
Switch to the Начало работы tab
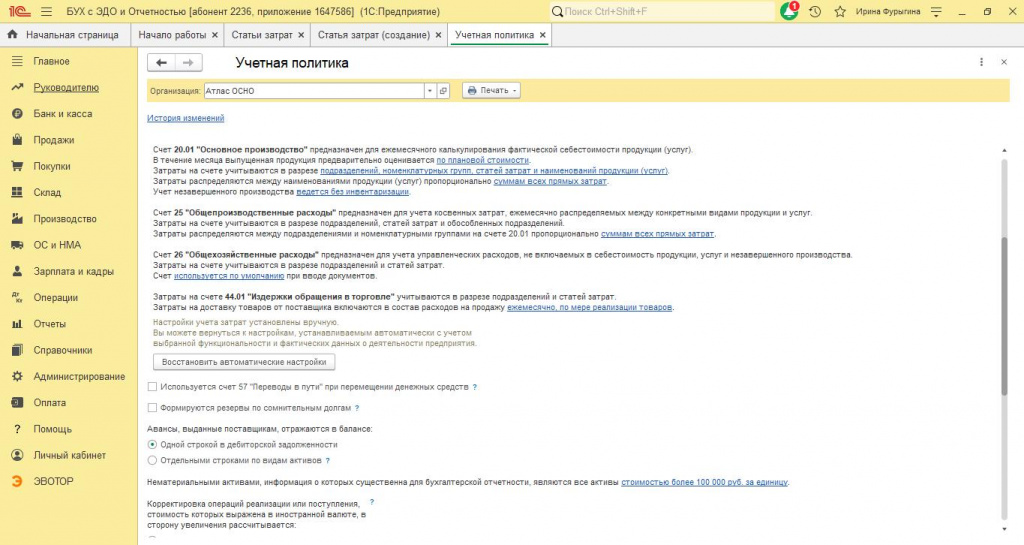(x=172, y=35)
